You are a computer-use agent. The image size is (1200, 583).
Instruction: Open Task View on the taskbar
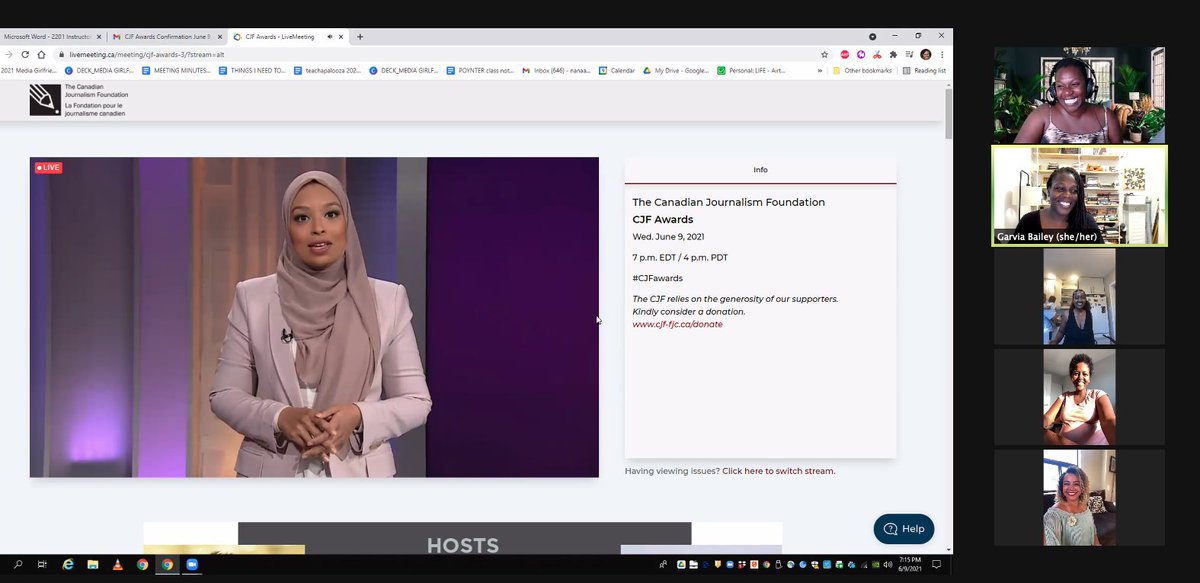pos(43,564)
